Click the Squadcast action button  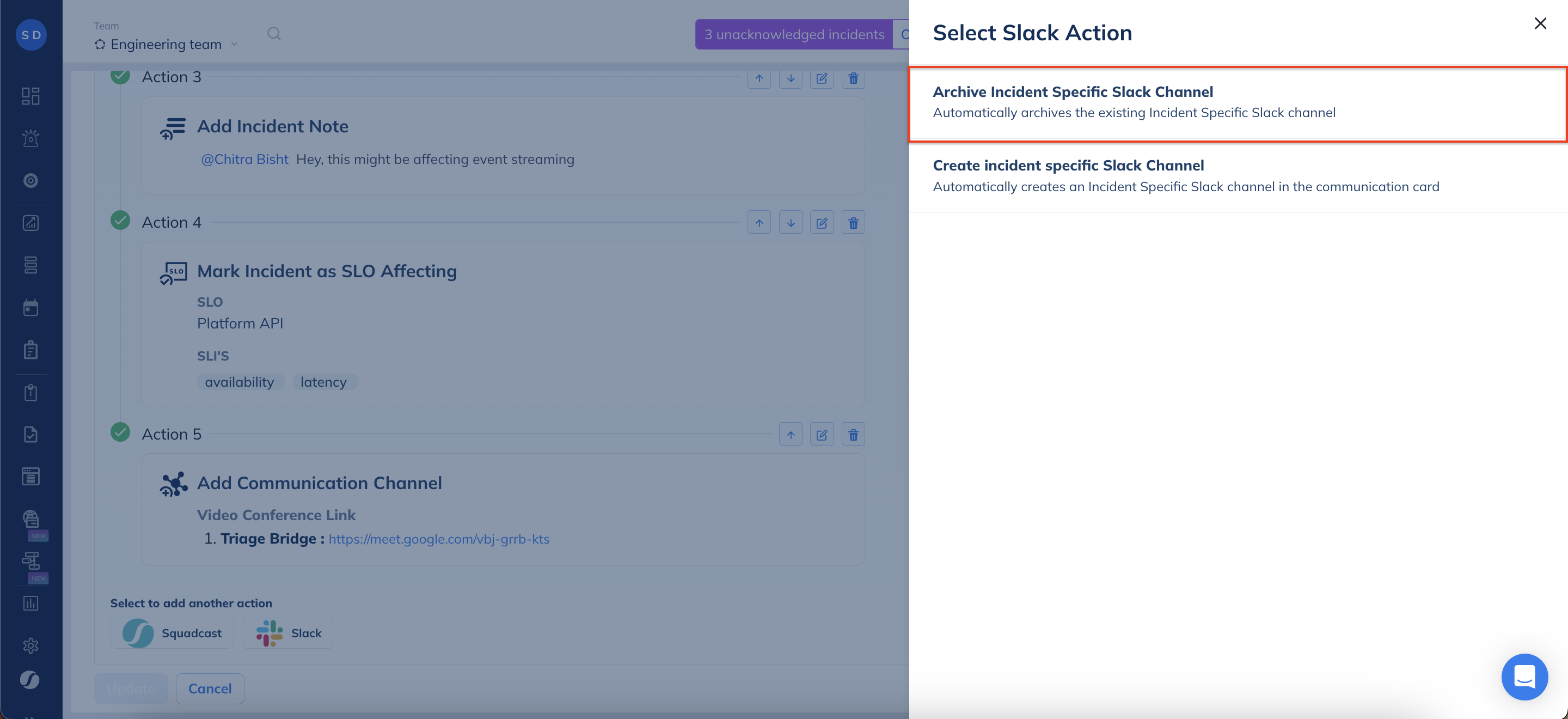click(172, 633)
